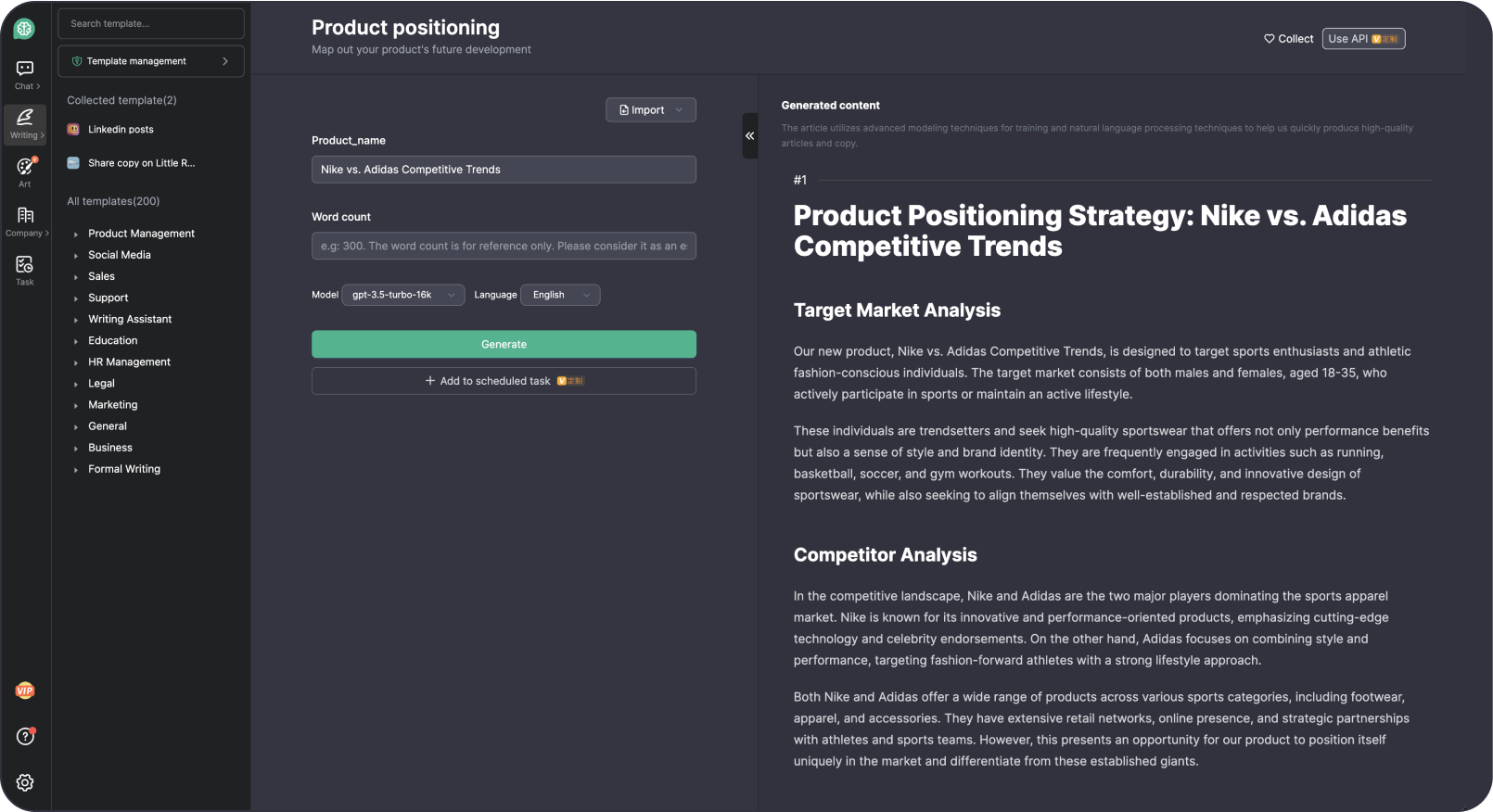This screenshot has height=812, width=1493.
Task: Open the Language English dropdown
Action: coord(561,295)
